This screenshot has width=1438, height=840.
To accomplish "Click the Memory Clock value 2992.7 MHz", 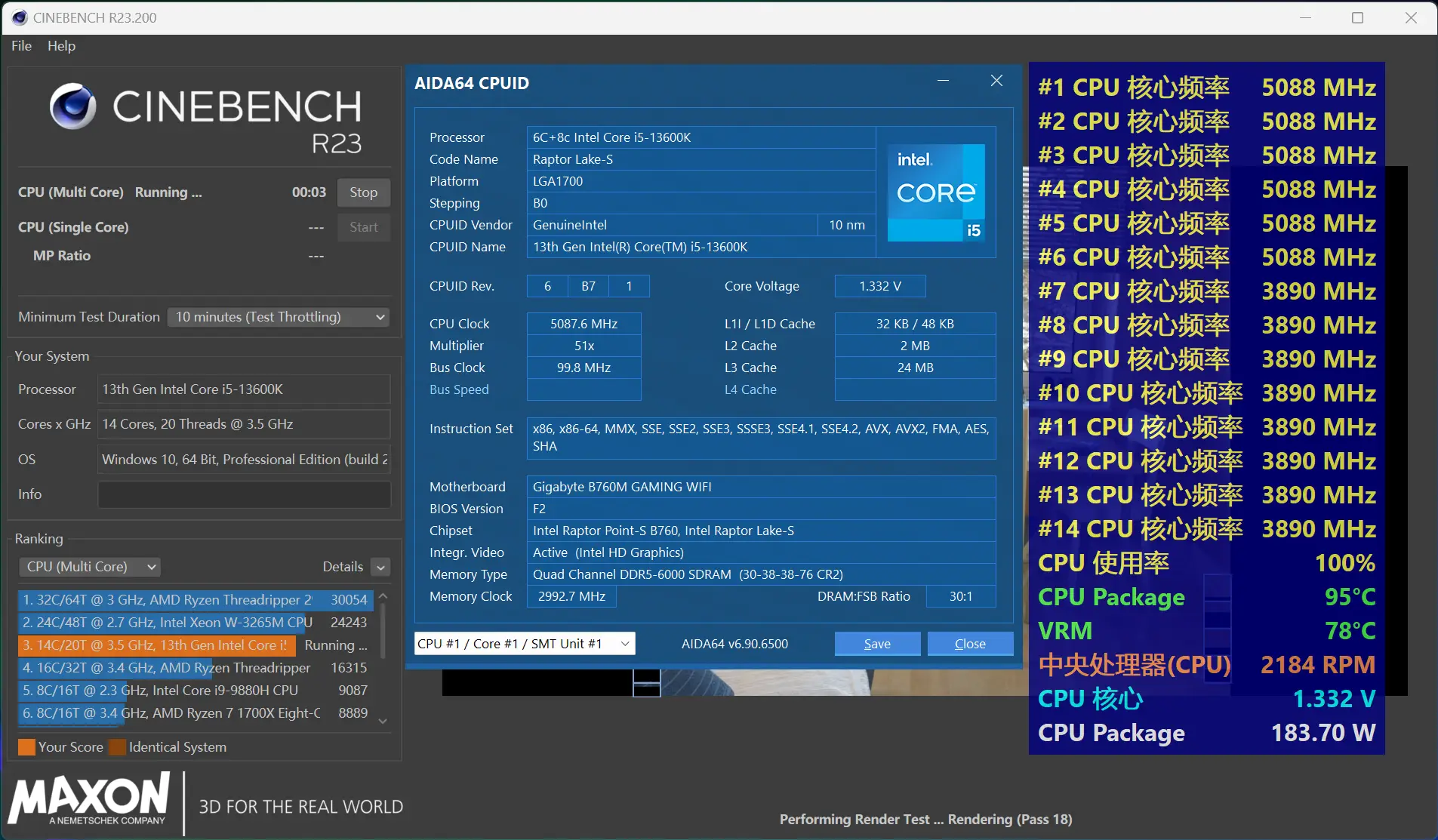I will [571, 596].
